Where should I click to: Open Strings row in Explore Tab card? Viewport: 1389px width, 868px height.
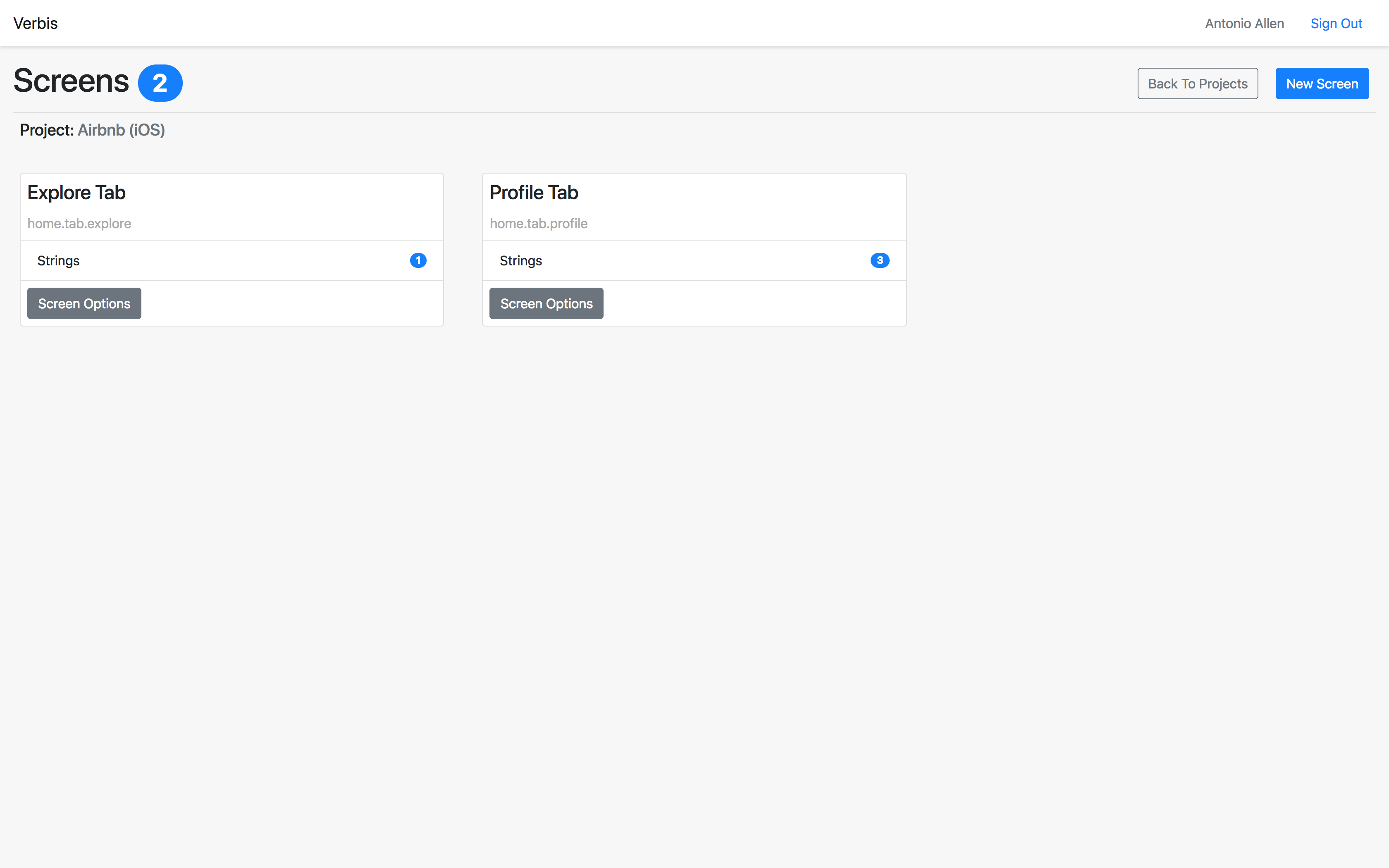click(x=232, y=261)
